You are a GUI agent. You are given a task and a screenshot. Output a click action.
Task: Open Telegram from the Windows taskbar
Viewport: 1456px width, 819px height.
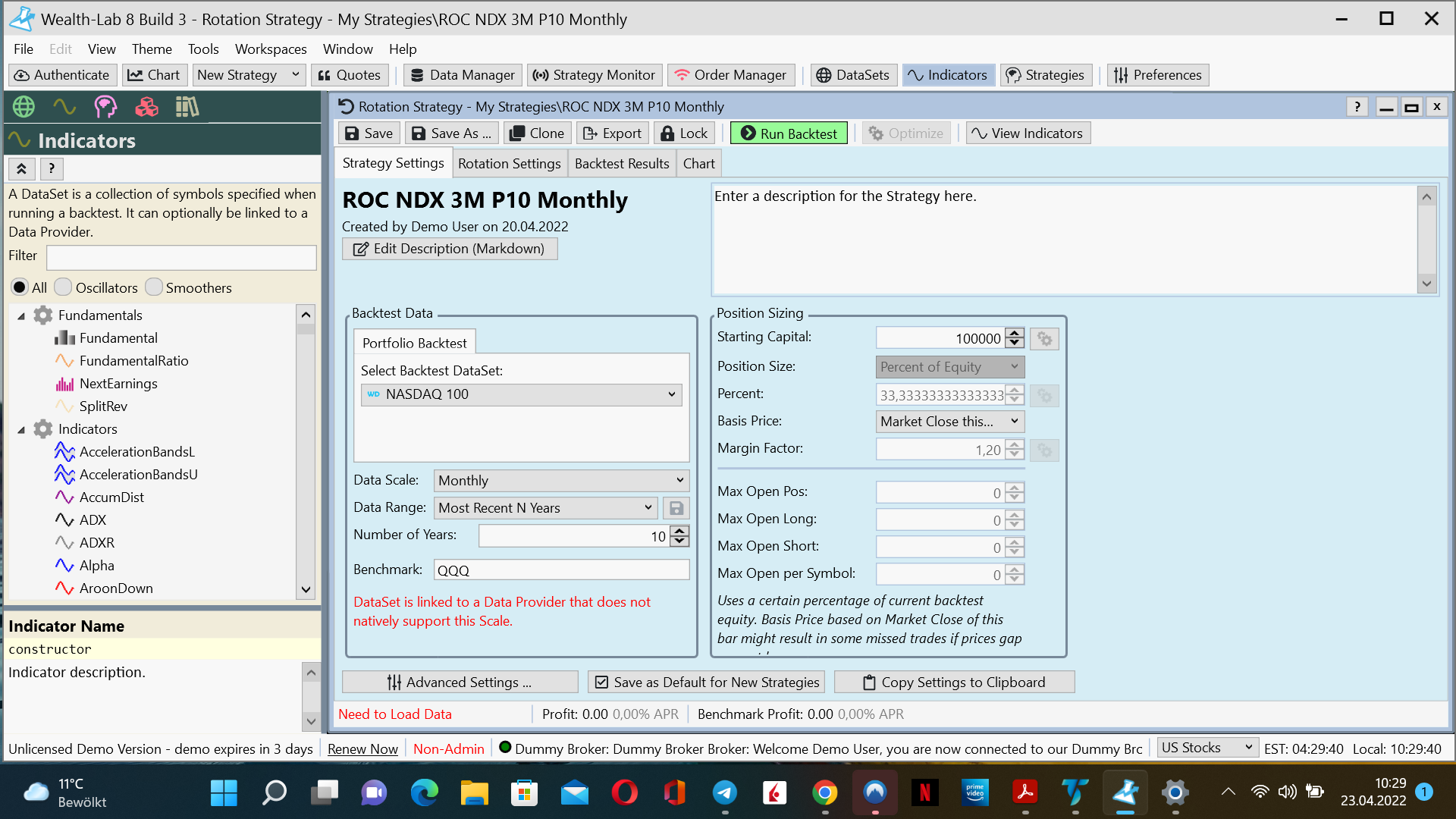coord(724,793)
